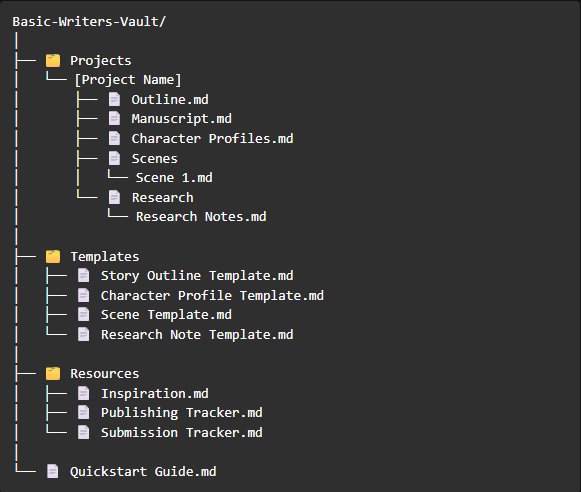Open Submission Tracker.md
This screenshot has height=492, width=581.
click(182, 432)
